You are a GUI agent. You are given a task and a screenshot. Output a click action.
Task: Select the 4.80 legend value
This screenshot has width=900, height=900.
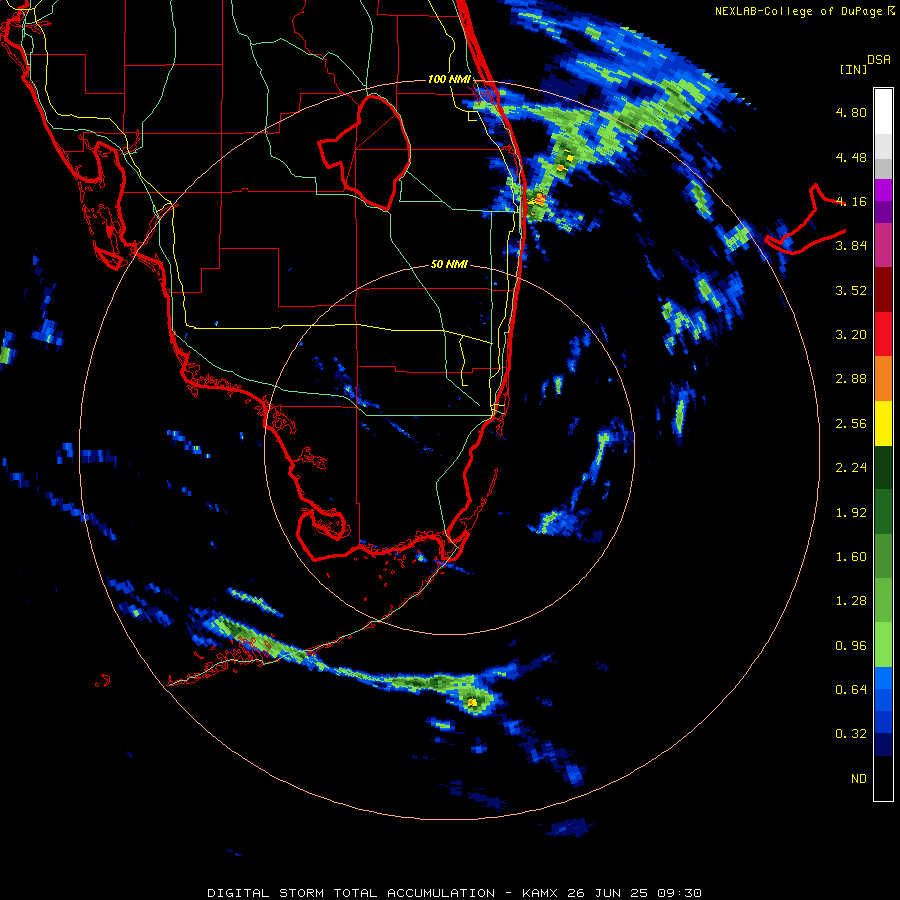point(851,112)
